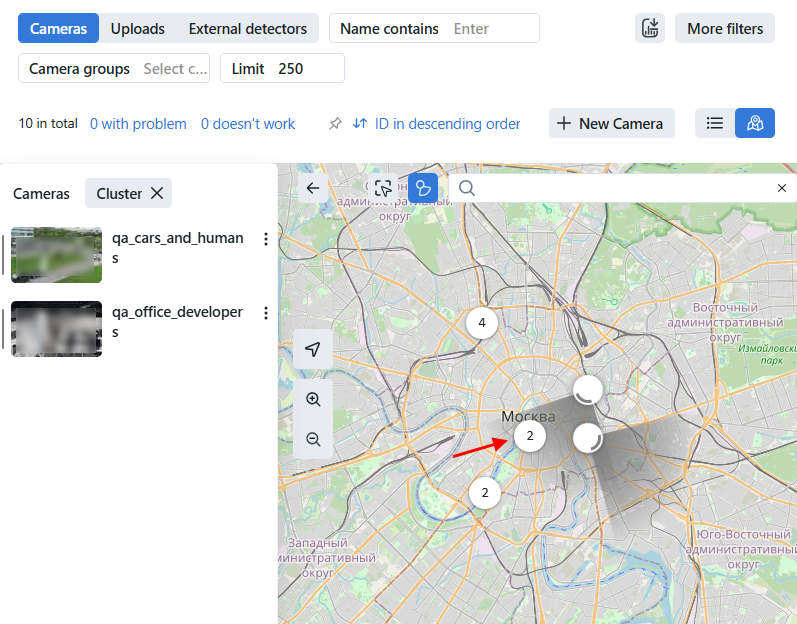Click the '0 with problem' link
The width and height of the screenshot is (797, 624).
(x=138, y=124)
